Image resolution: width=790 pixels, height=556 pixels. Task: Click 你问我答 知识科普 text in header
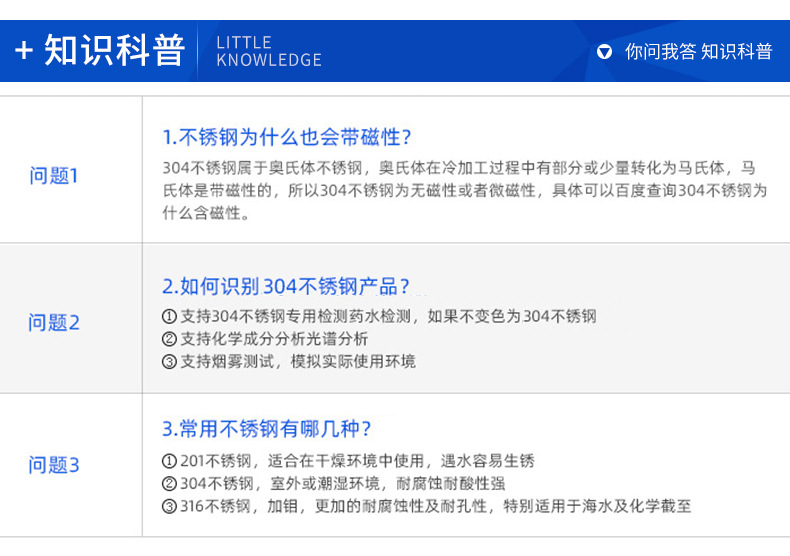(x=698, y=51)
